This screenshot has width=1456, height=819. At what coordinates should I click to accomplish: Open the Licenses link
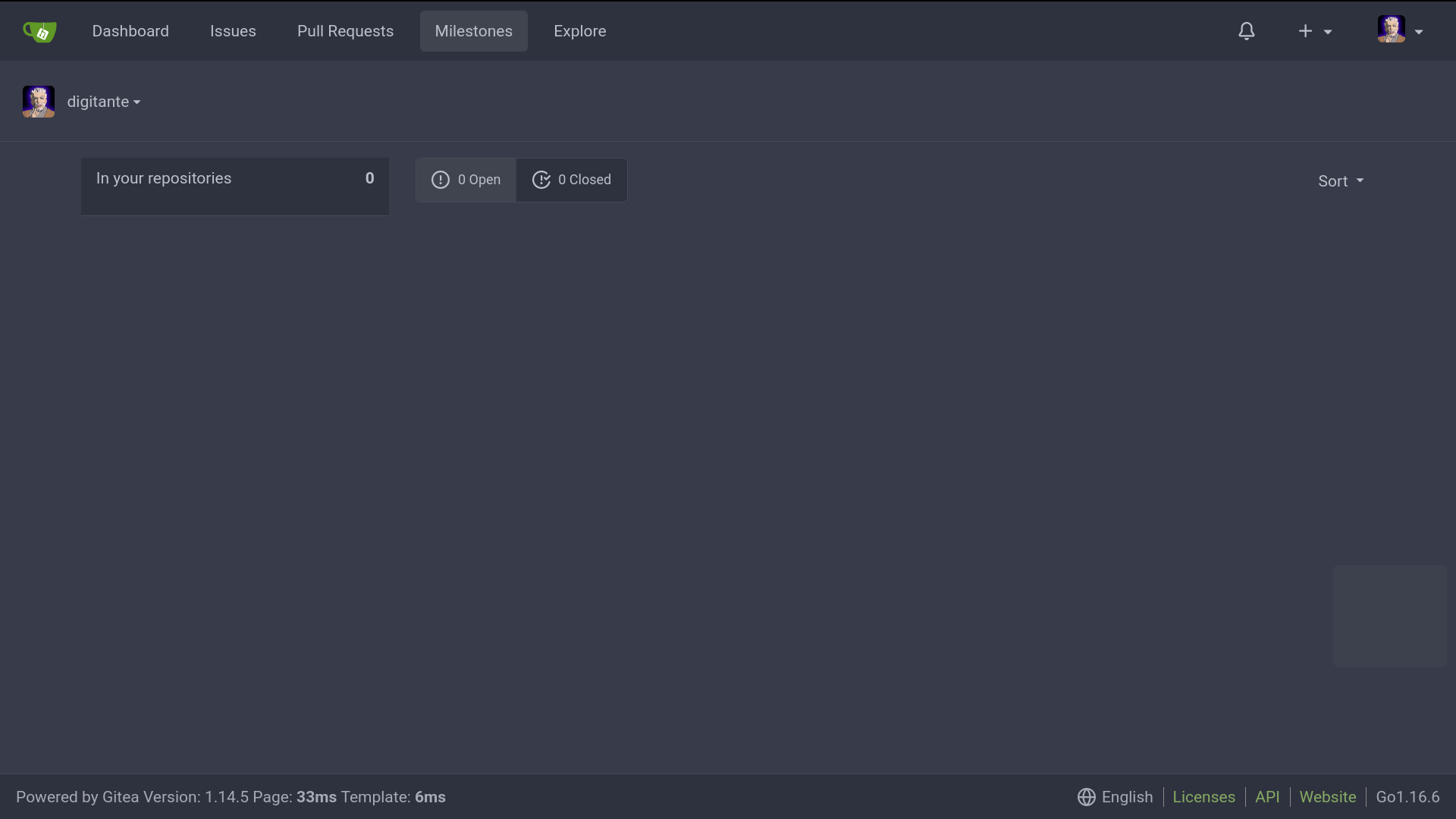[x=1203, y=797]
